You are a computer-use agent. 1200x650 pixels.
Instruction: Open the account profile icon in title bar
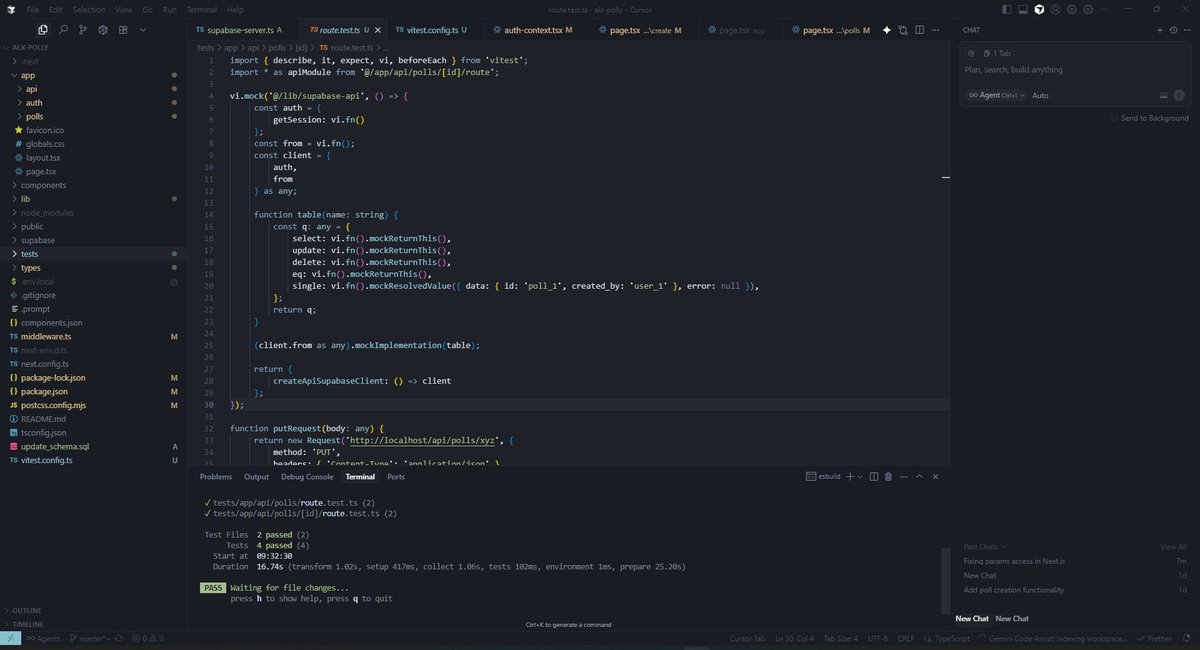click(x=1057, y=9)
